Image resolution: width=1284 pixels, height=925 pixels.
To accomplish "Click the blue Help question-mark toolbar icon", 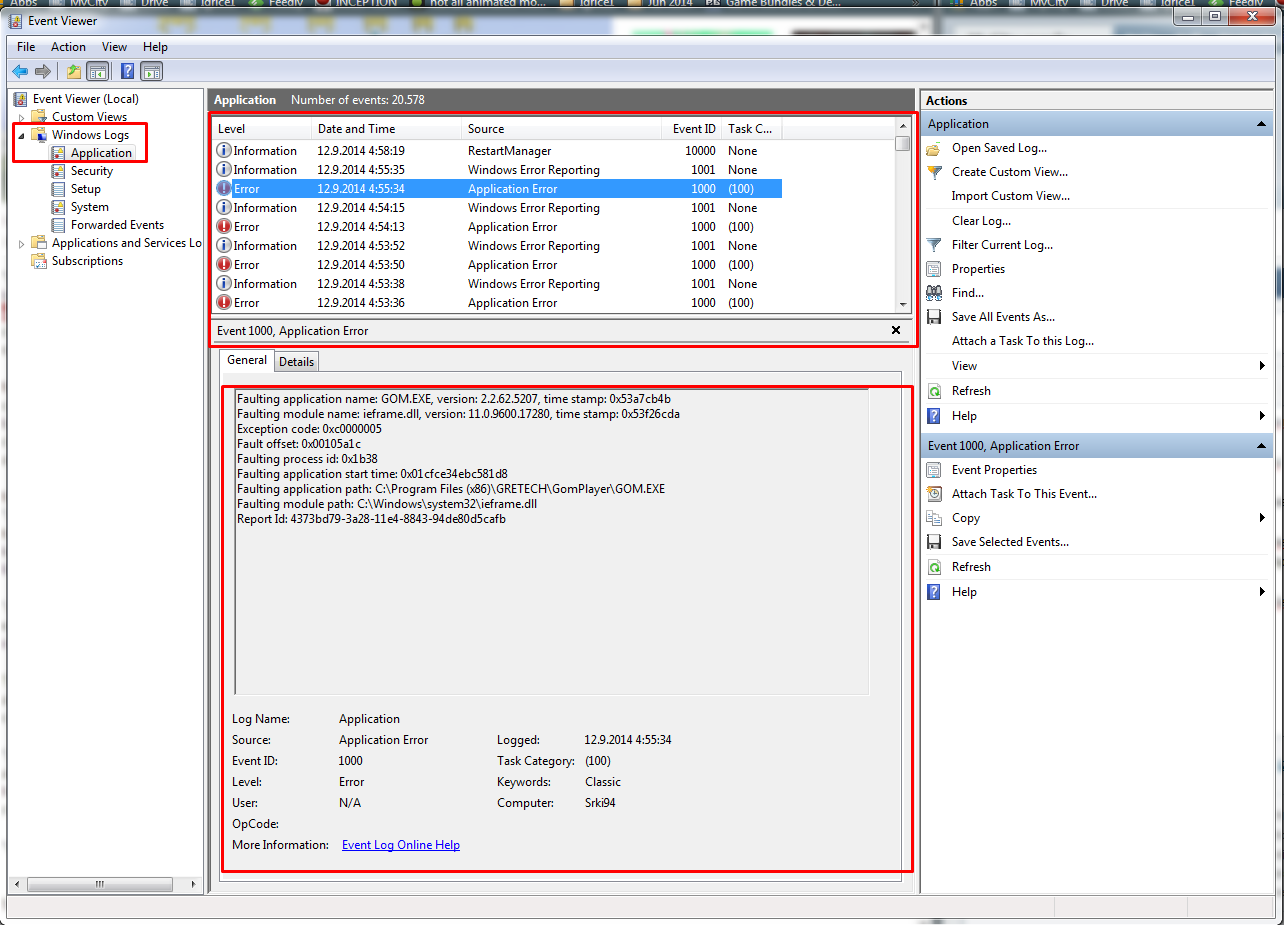I will coord(128,71).
